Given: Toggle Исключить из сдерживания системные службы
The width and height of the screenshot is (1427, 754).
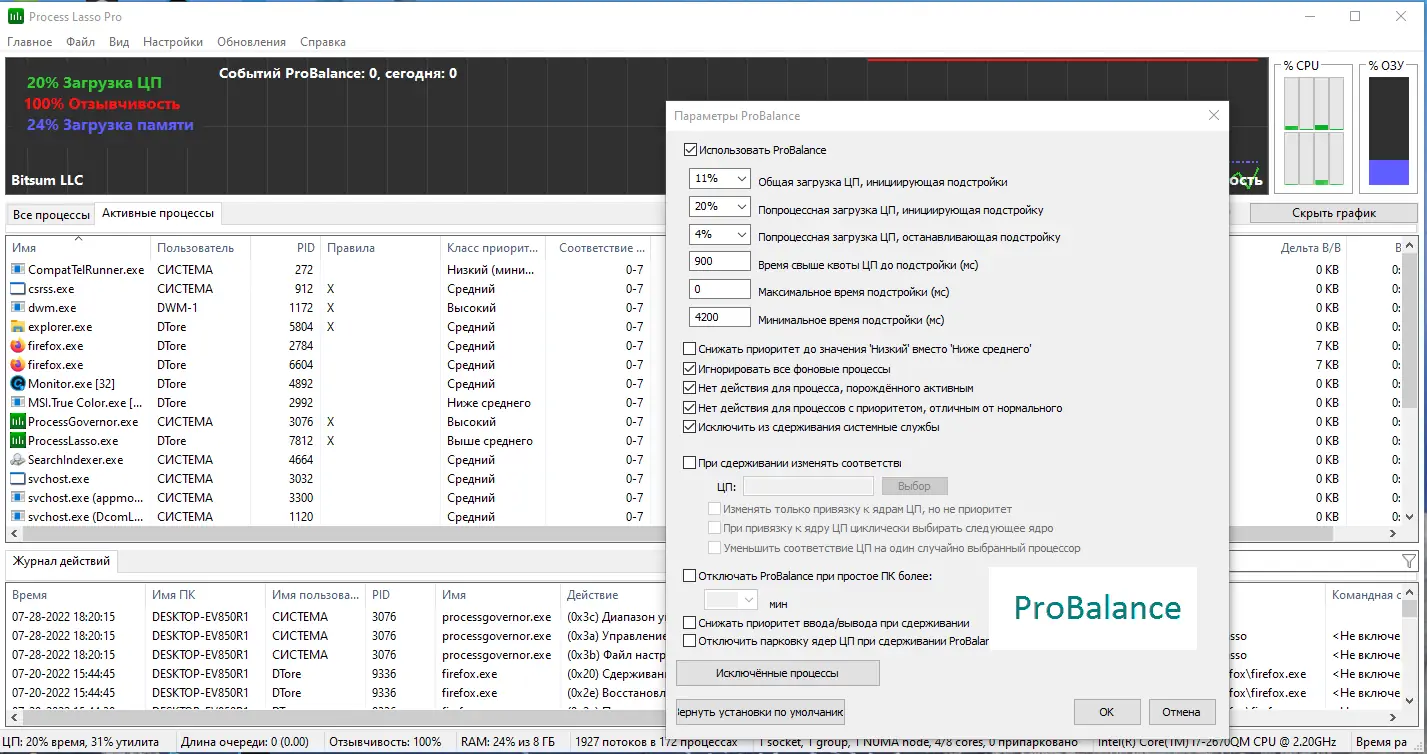Looking at the screenshot, I should coord(690,427).
